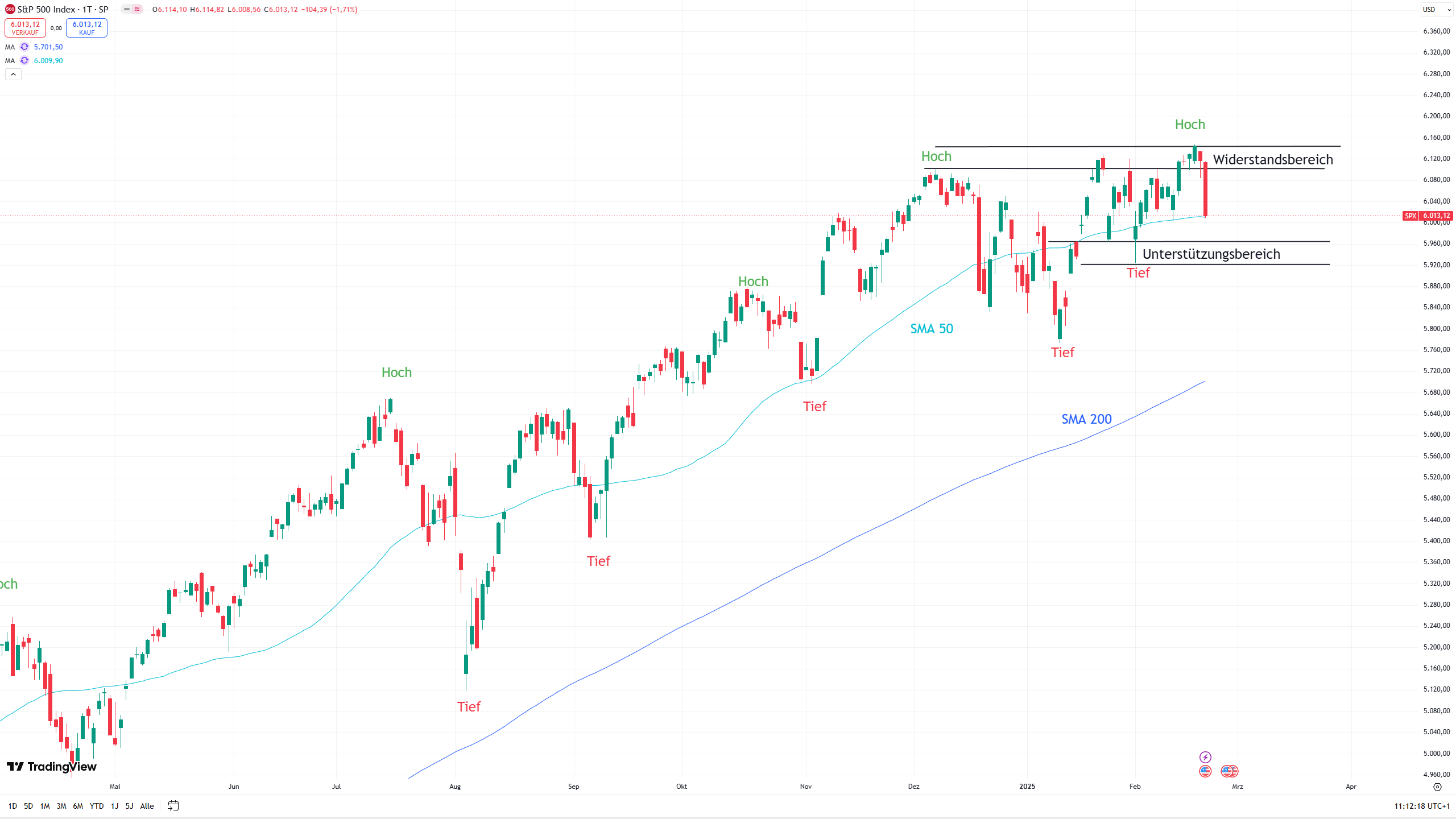
Task: Click the Aug label on time axis
Action: 455,787
